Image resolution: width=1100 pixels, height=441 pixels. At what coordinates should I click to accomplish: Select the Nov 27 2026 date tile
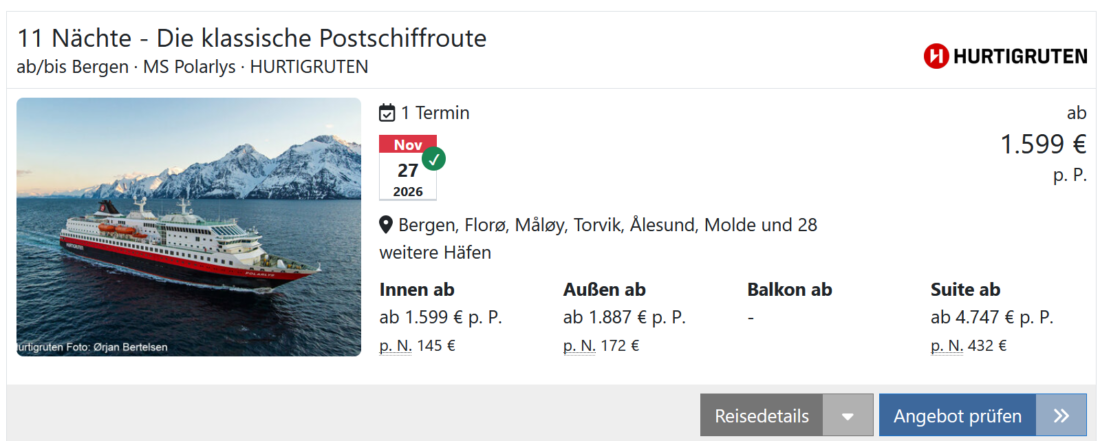[408, 169]
